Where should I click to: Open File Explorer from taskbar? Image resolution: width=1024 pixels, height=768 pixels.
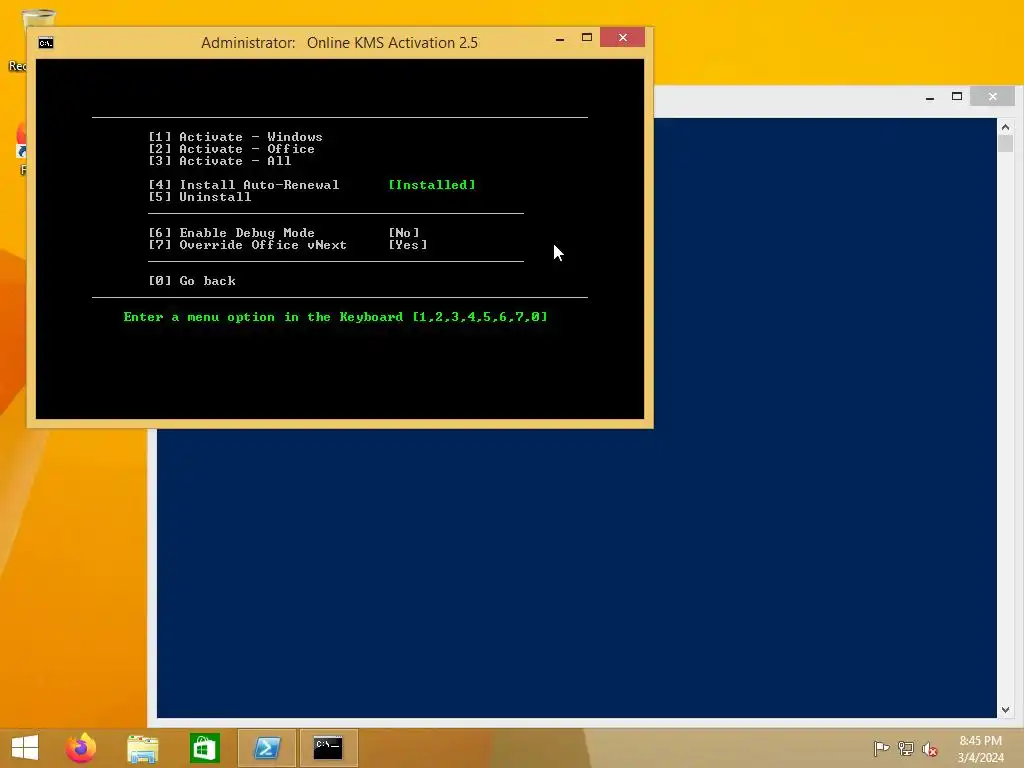click(142, 748)
